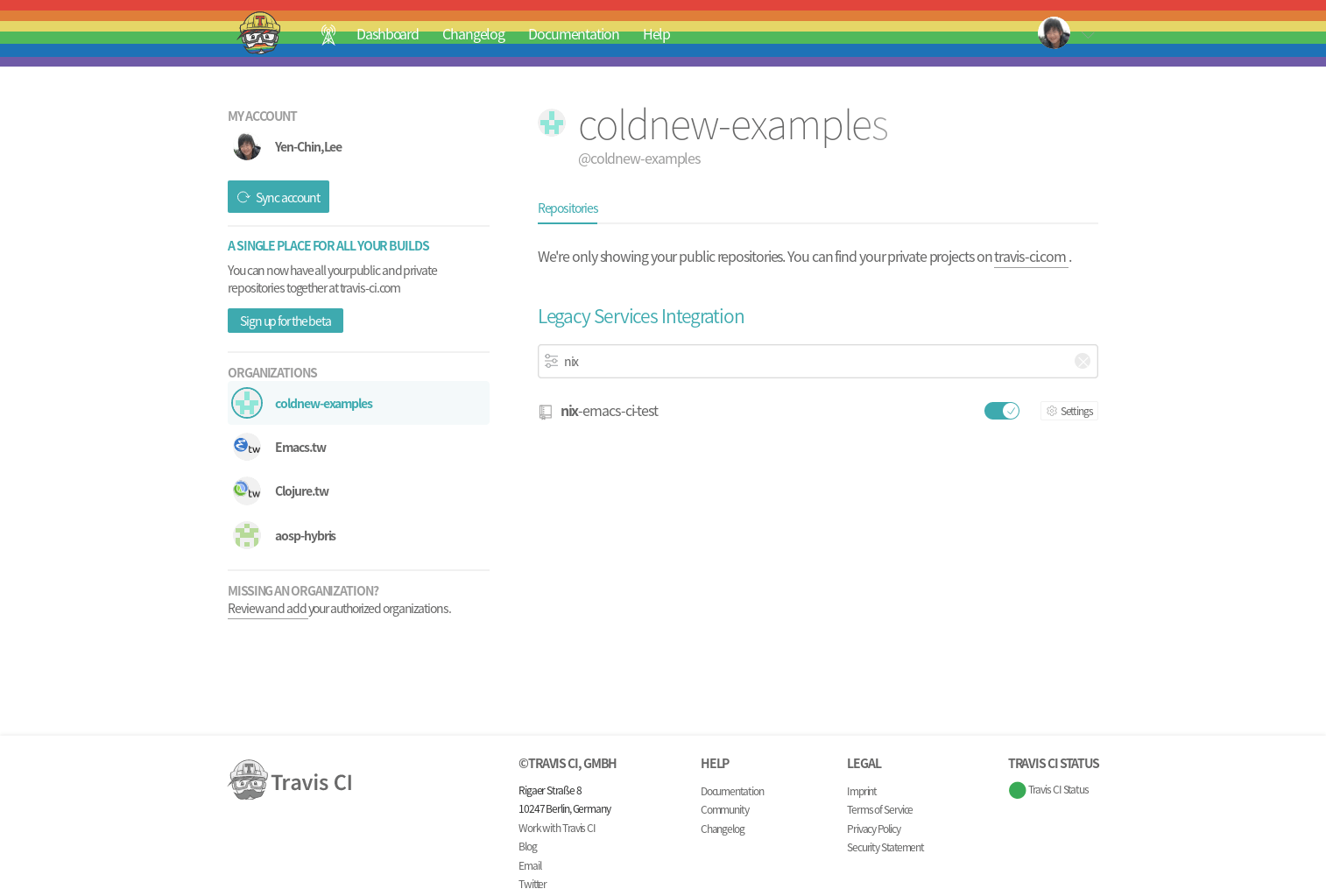Click the repository book icon beside nix-emacs-ci-test
The image size is (1326, 896).
pyautogui.click(x=546, y=412)
